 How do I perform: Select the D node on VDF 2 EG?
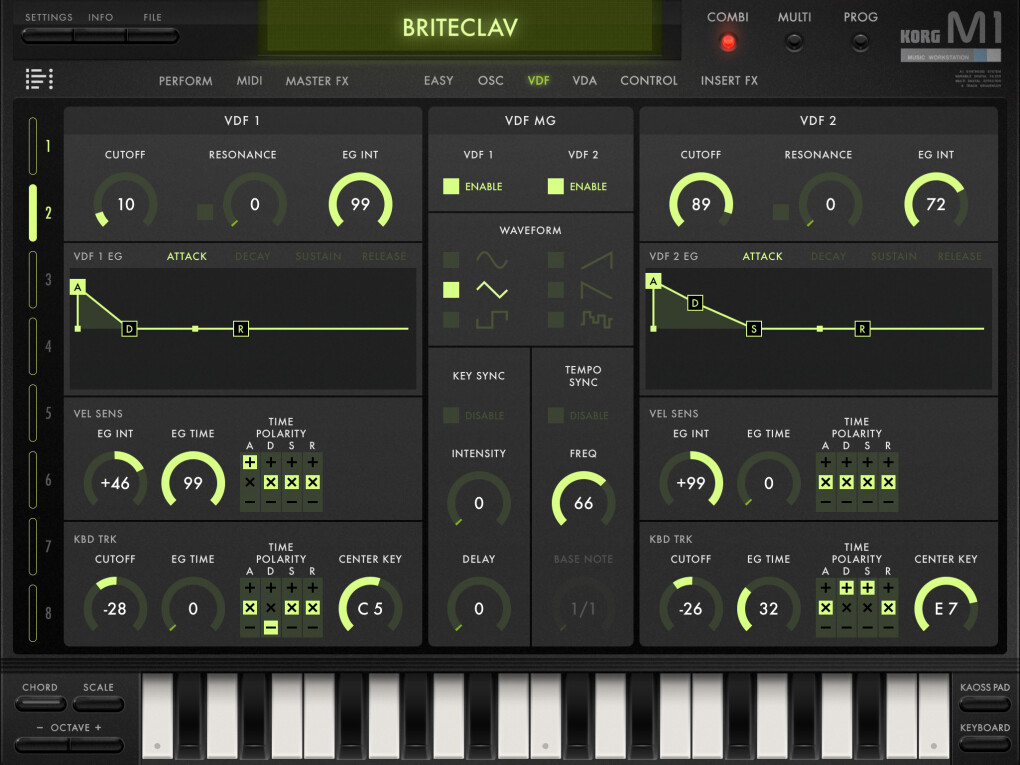point(695,302)
